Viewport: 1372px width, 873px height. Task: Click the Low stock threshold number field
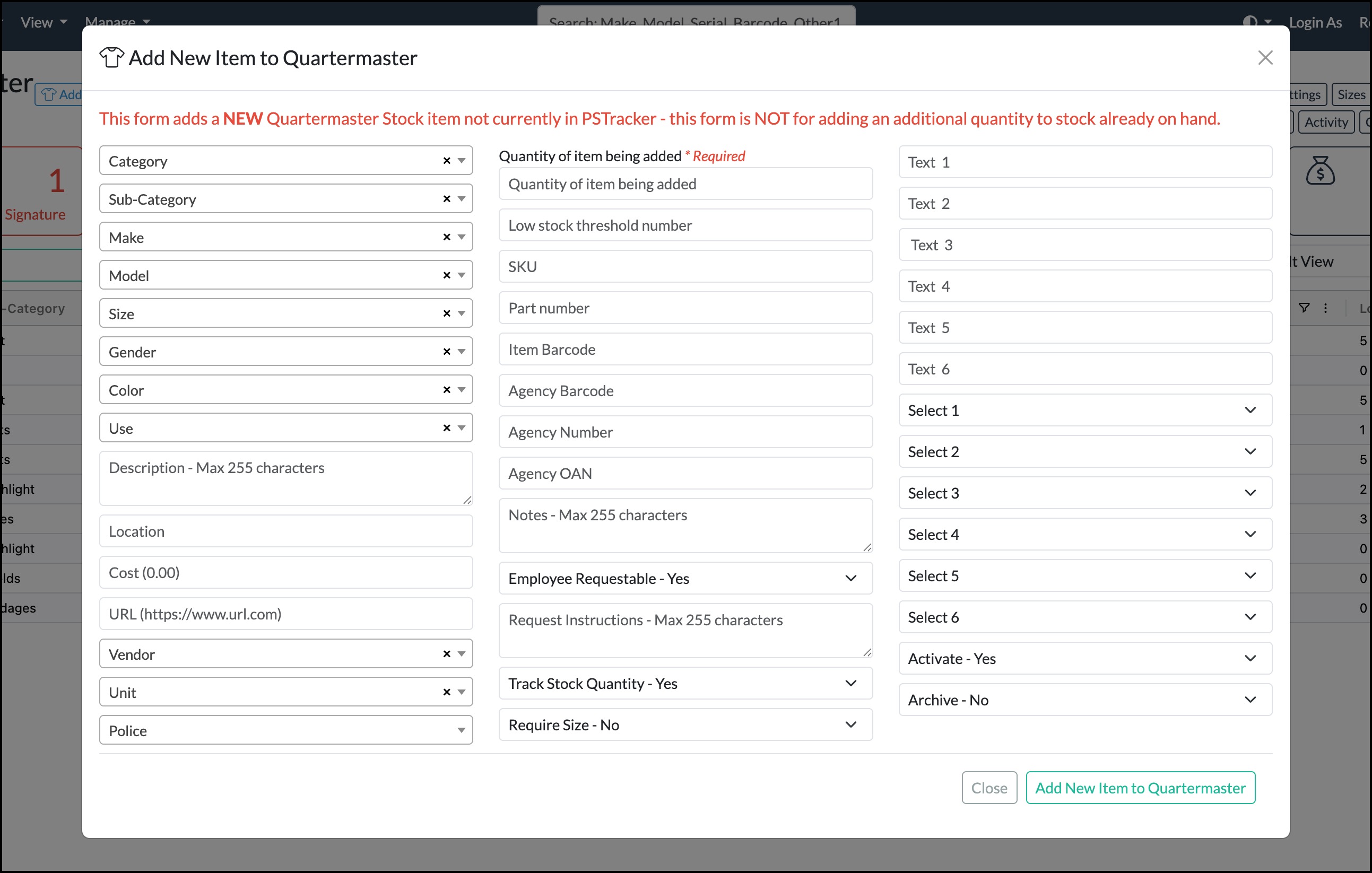point(685,225)
